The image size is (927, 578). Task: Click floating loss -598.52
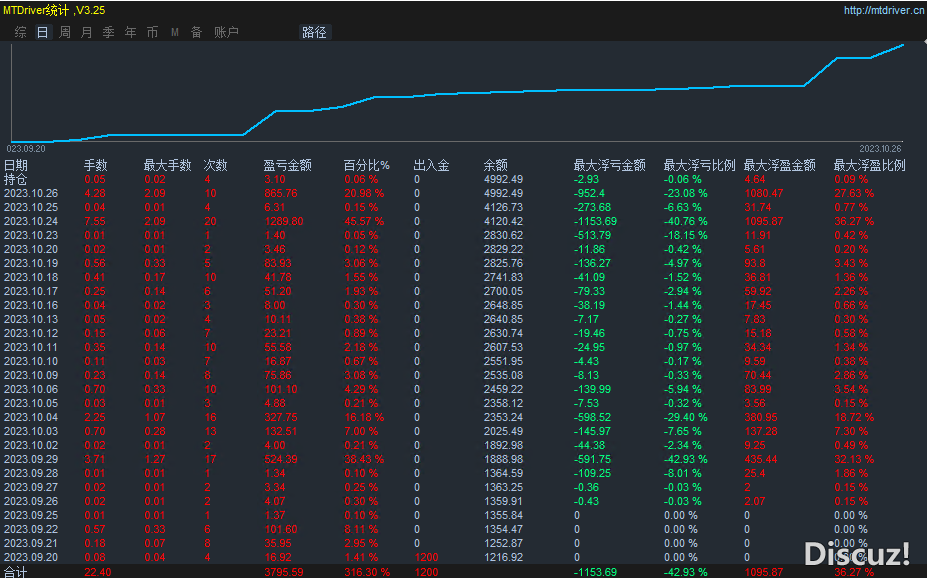592,417
